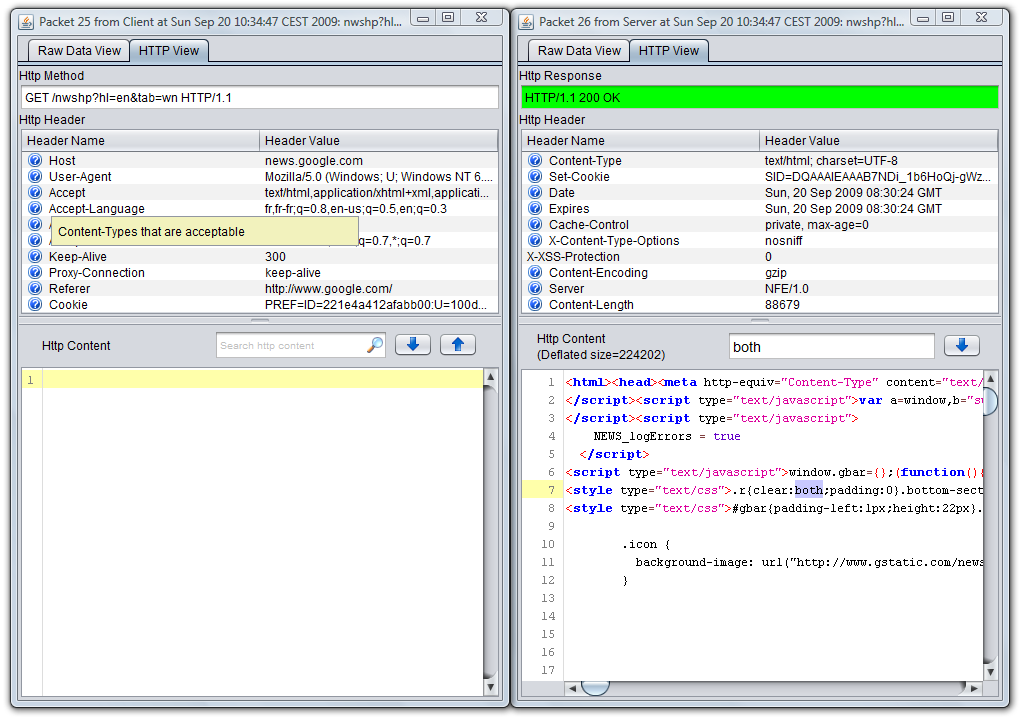The width and height of the screenshot is (1022, 720).
Task: Click the info icon for Accept-Language header
Action: tap(35, 209)
